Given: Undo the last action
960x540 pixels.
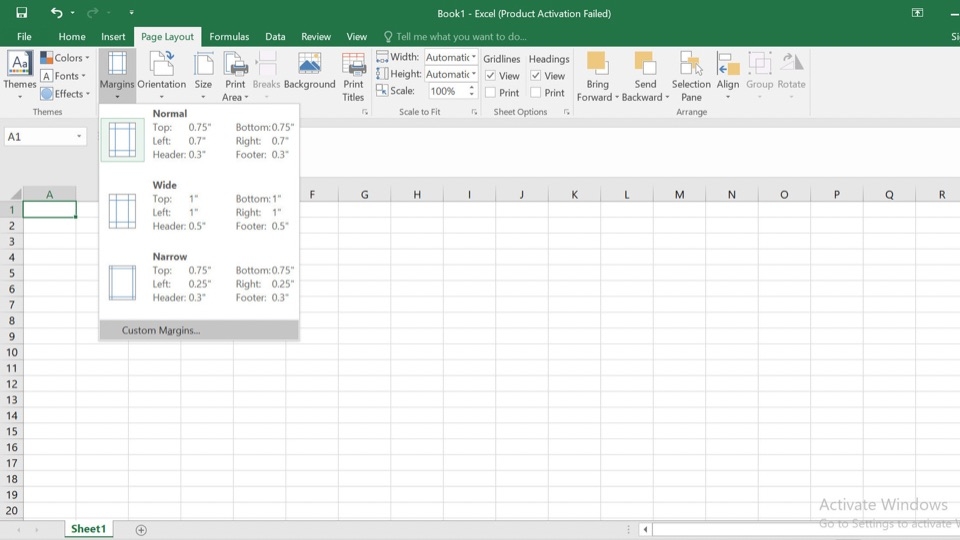Looking at the screenshot, I should tap(56, 13).
